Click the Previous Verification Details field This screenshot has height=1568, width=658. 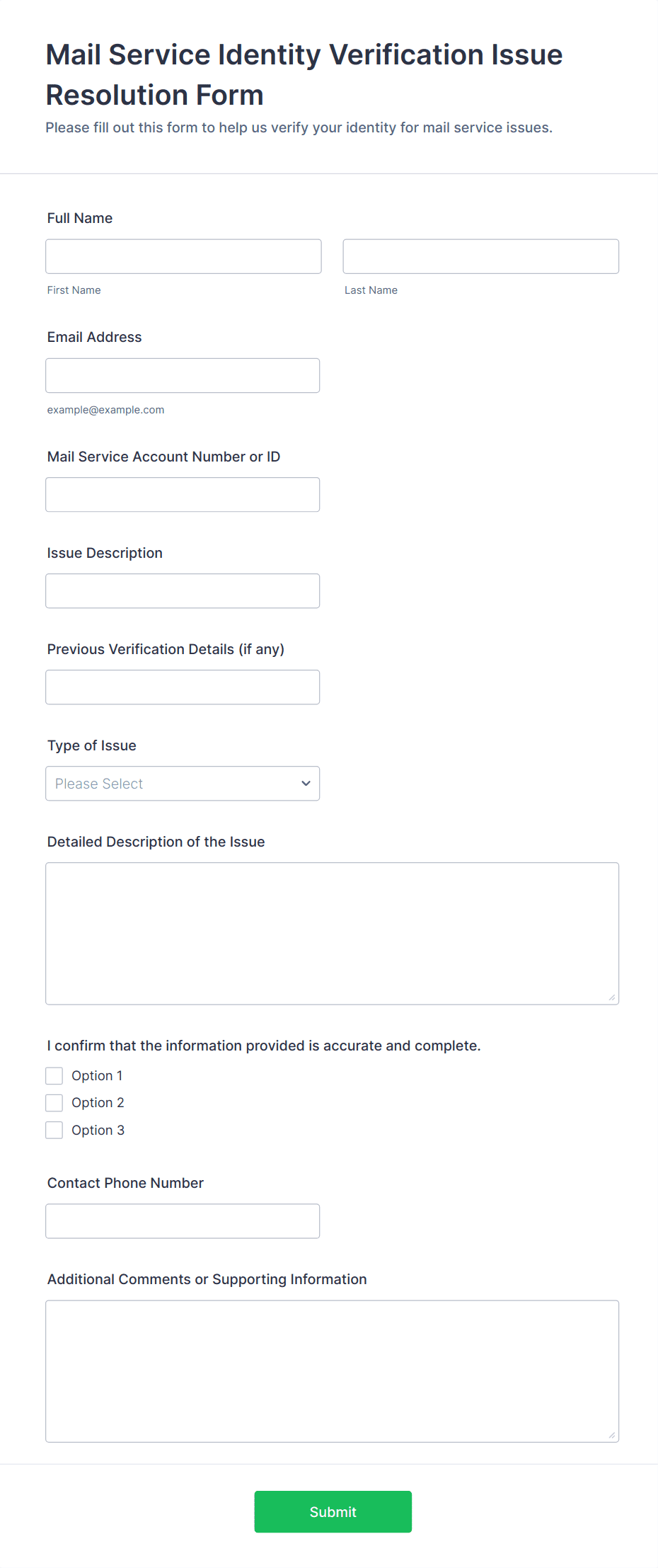pyautogui.click(x=183, y=687)
